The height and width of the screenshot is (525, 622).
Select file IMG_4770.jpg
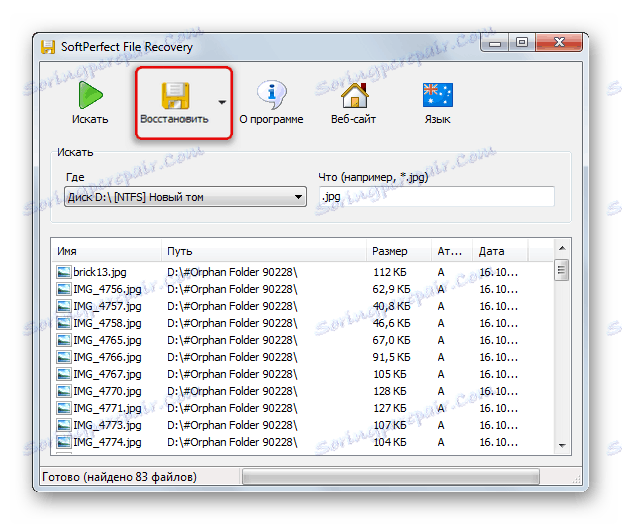[107, 392]
